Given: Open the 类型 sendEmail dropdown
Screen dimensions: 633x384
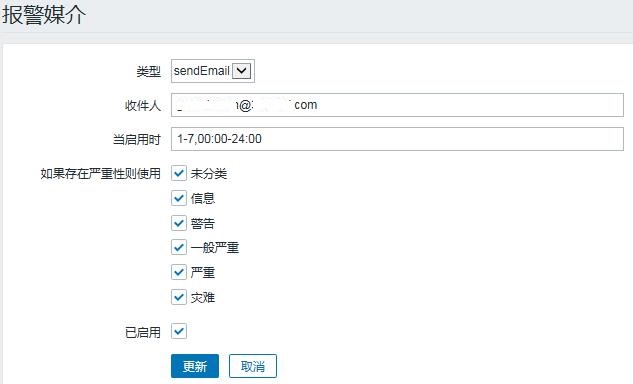Looking at the screenshot, I should (213, 71).
